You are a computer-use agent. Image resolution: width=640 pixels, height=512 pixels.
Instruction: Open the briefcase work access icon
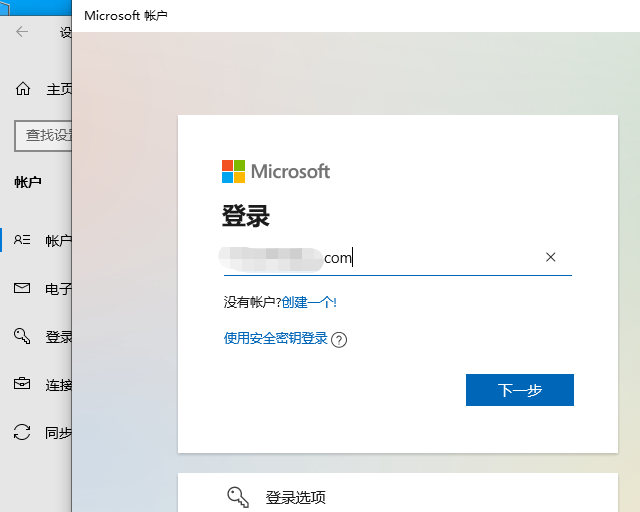(x=22, y=384)
